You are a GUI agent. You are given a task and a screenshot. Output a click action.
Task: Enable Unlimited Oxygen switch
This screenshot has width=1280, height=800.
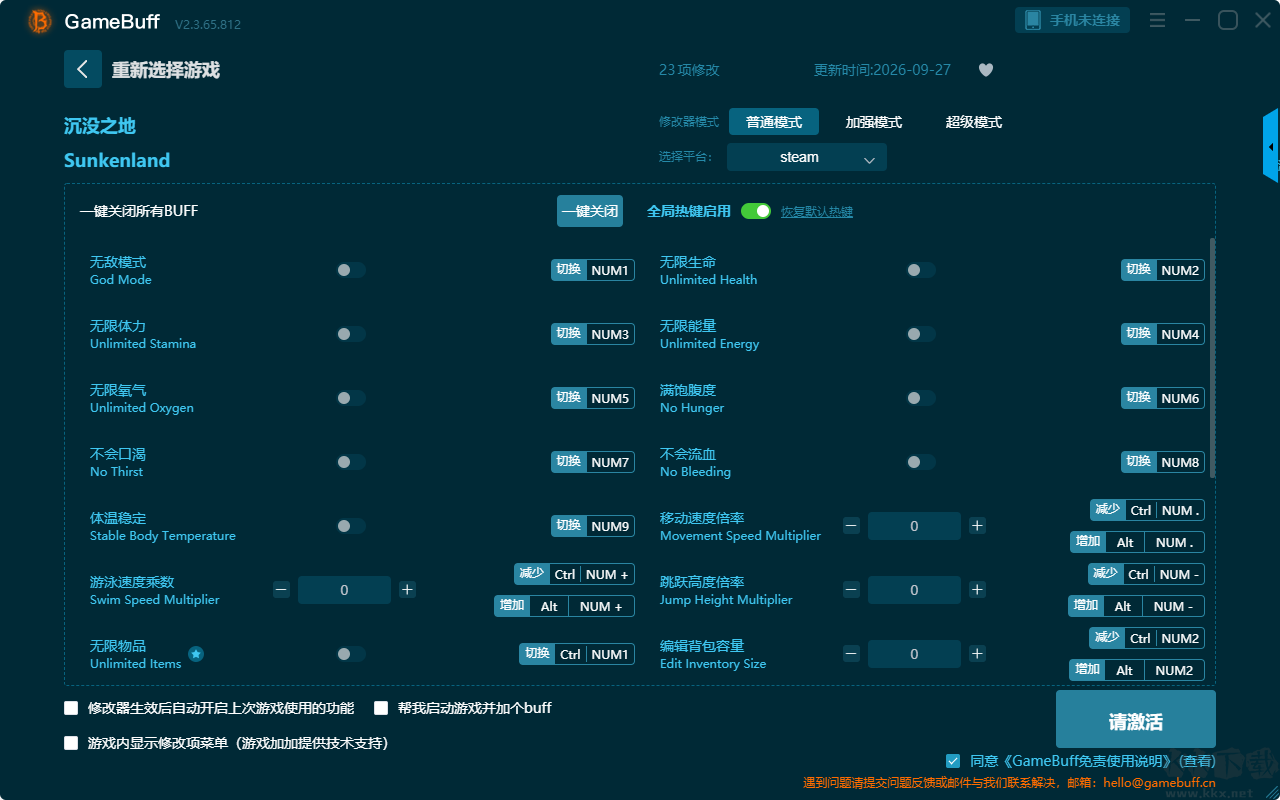pyautogui.click(x=351, y=398)
